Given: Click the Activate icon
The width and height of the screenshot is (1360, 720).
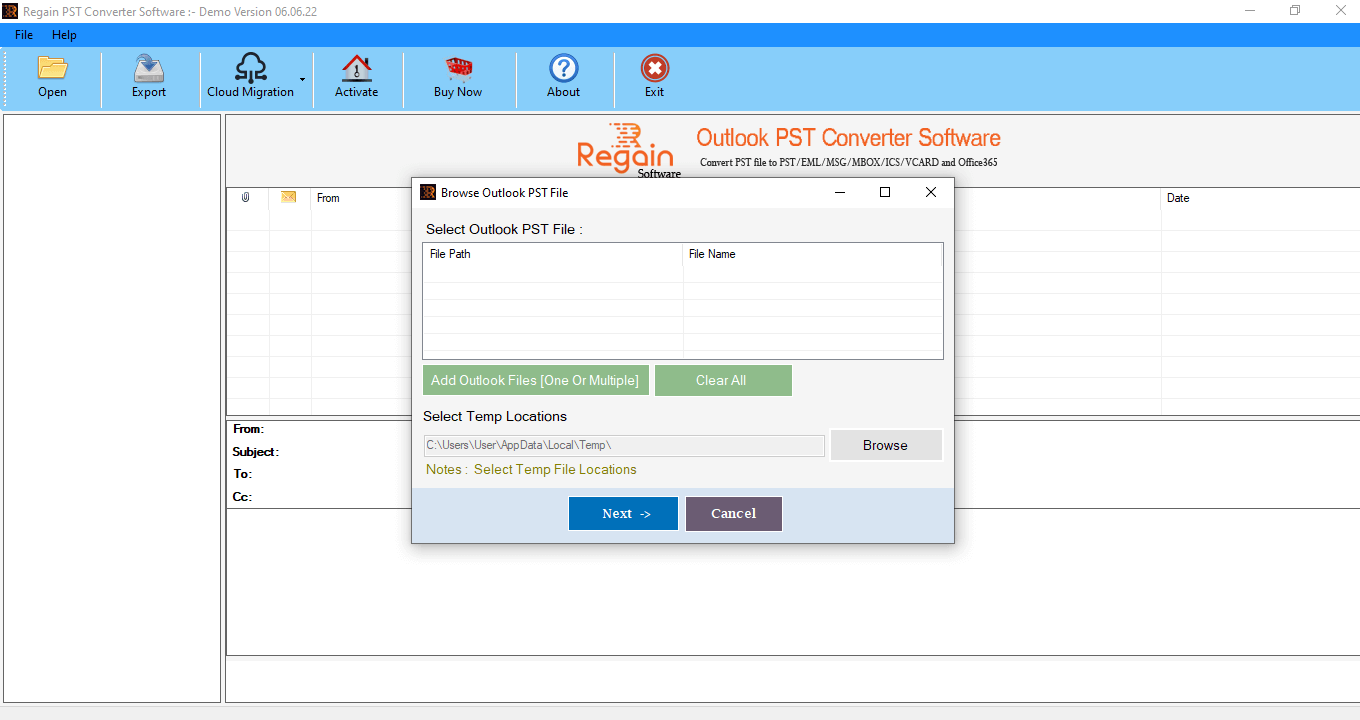Looking at the screenshot, I should 356,77.
